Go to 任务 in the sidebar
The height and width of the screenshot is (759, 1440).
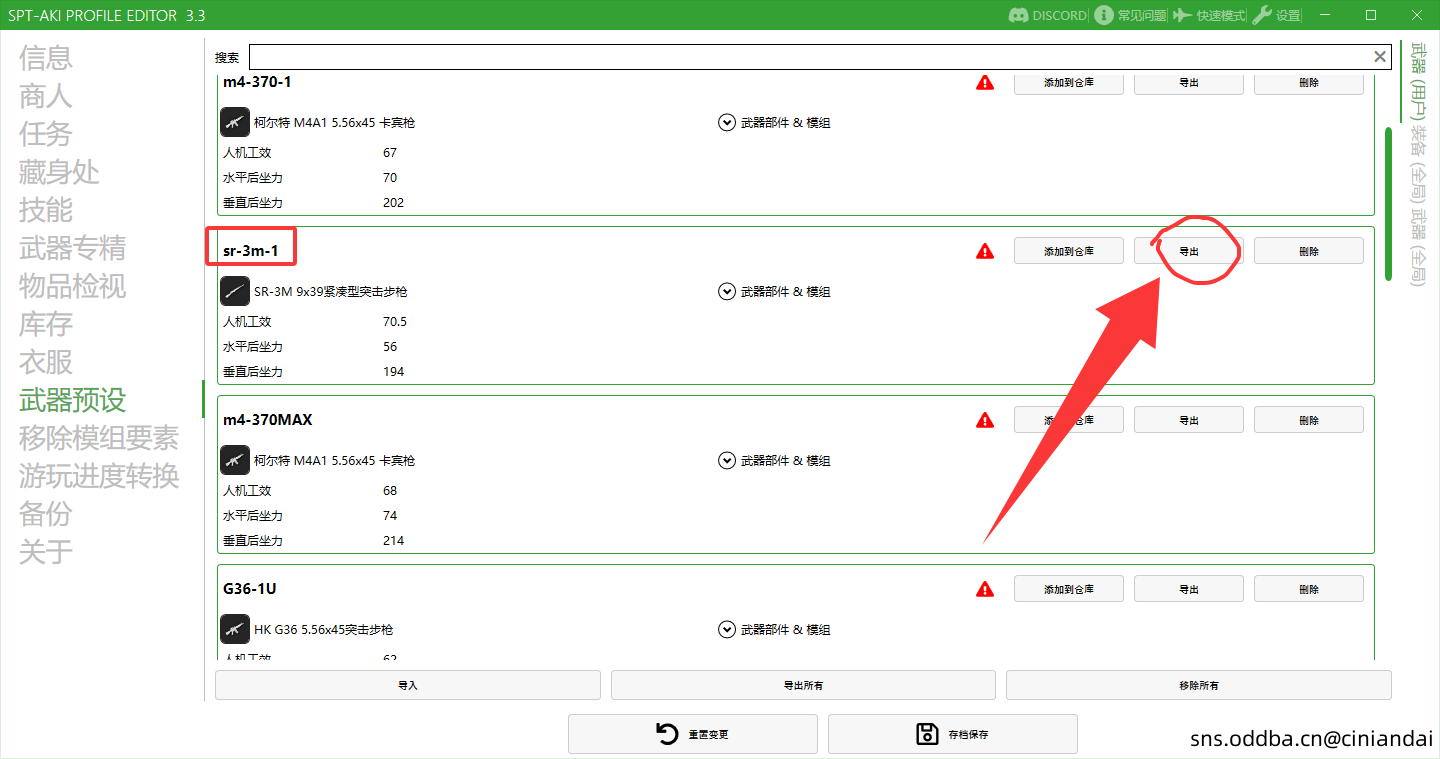tap(46, 134)
